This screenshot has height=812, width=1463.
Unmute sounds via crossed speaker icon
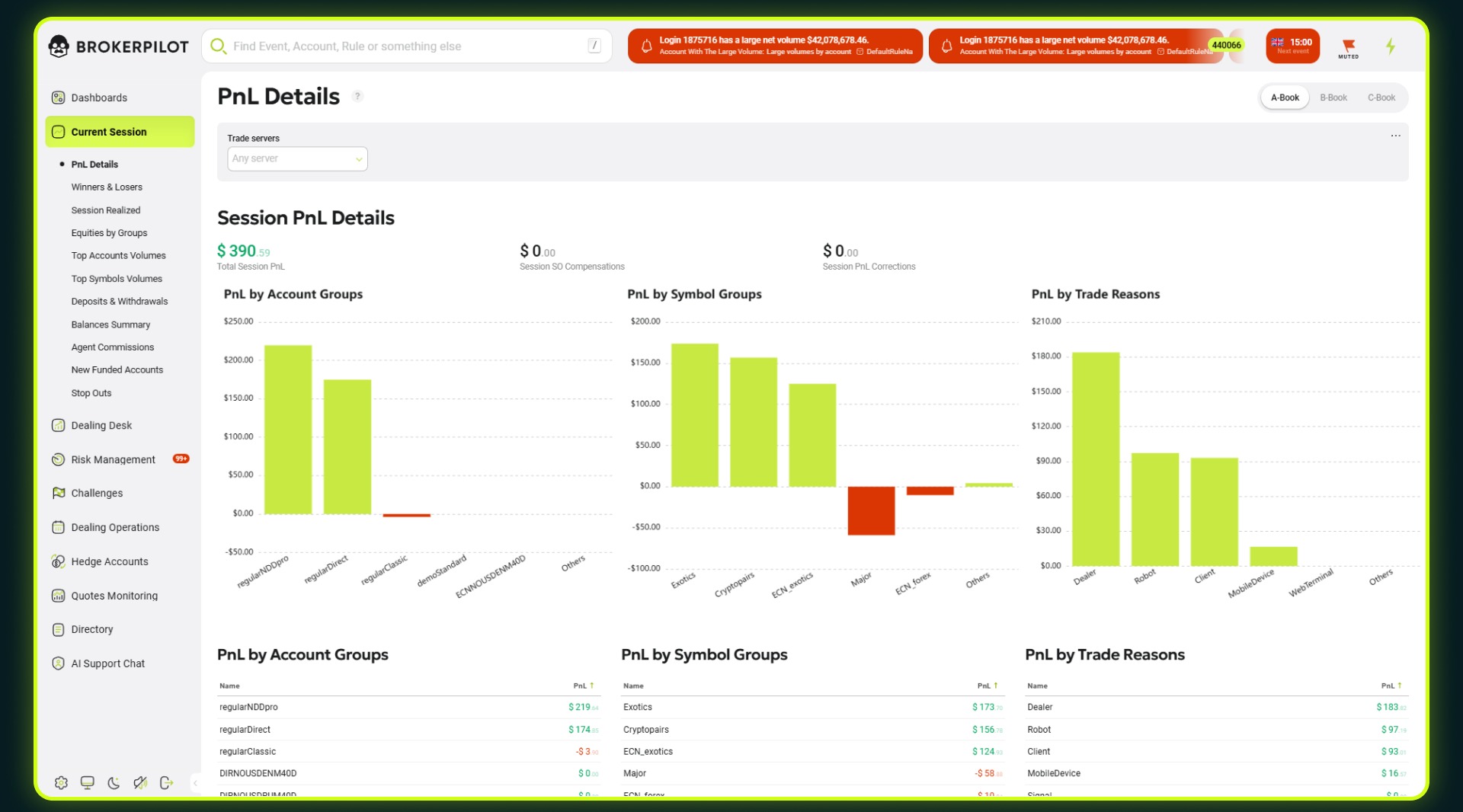coord(140,783)
